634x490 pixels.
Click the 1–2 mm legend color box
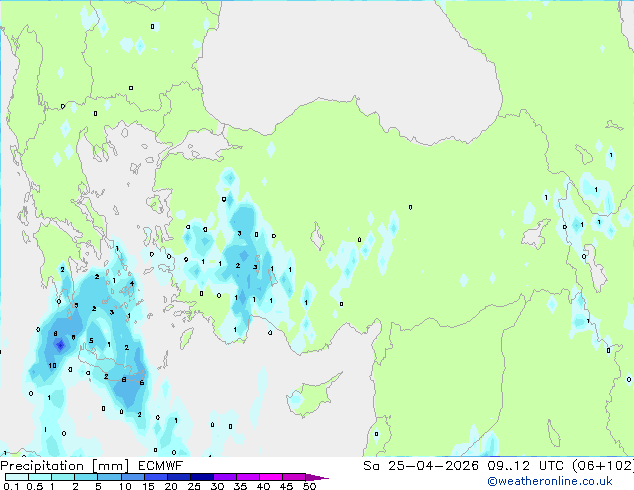(63, 477)
